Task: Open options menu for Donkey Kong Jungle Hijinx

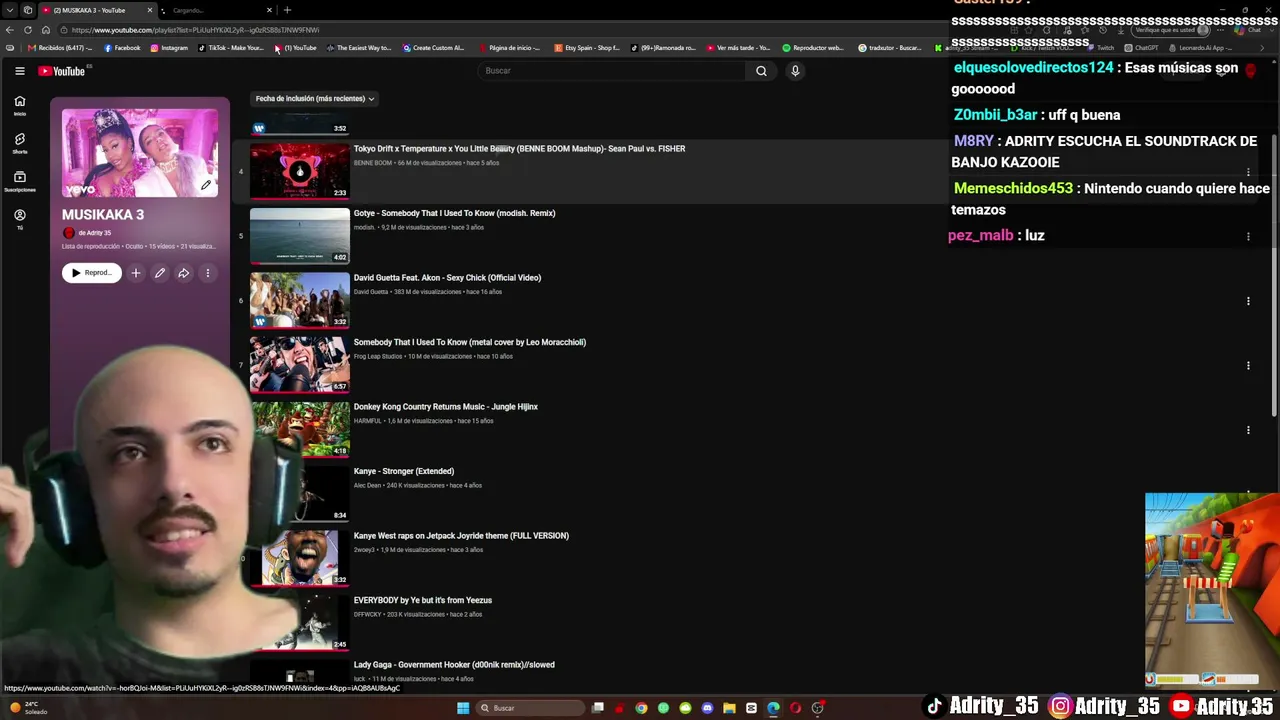Action: pos(1248,430)
